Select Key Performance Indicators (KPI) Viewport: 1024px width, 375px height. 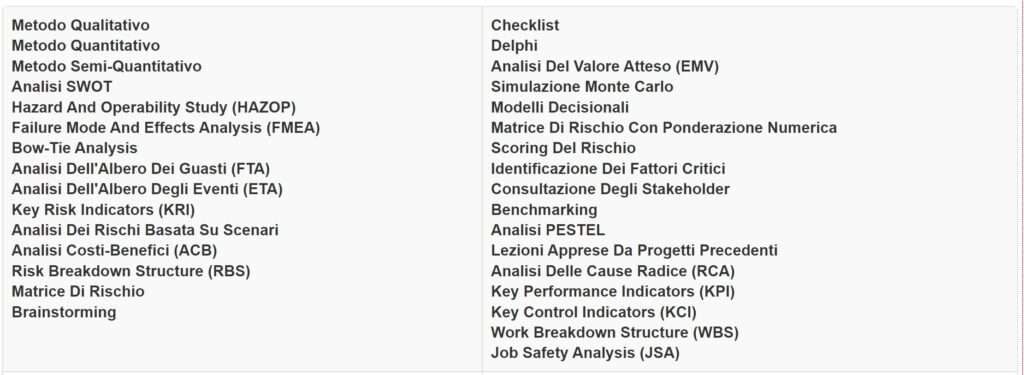click(x=613, y=291)
